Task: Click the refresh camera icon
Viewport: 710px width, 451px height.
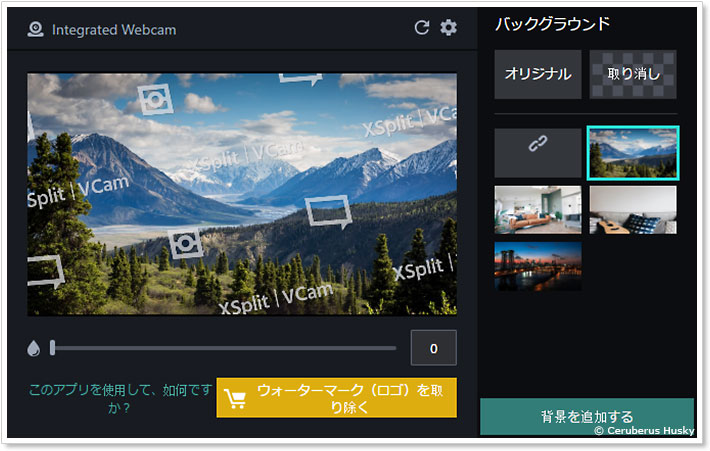Action: [x=422, y=28]
